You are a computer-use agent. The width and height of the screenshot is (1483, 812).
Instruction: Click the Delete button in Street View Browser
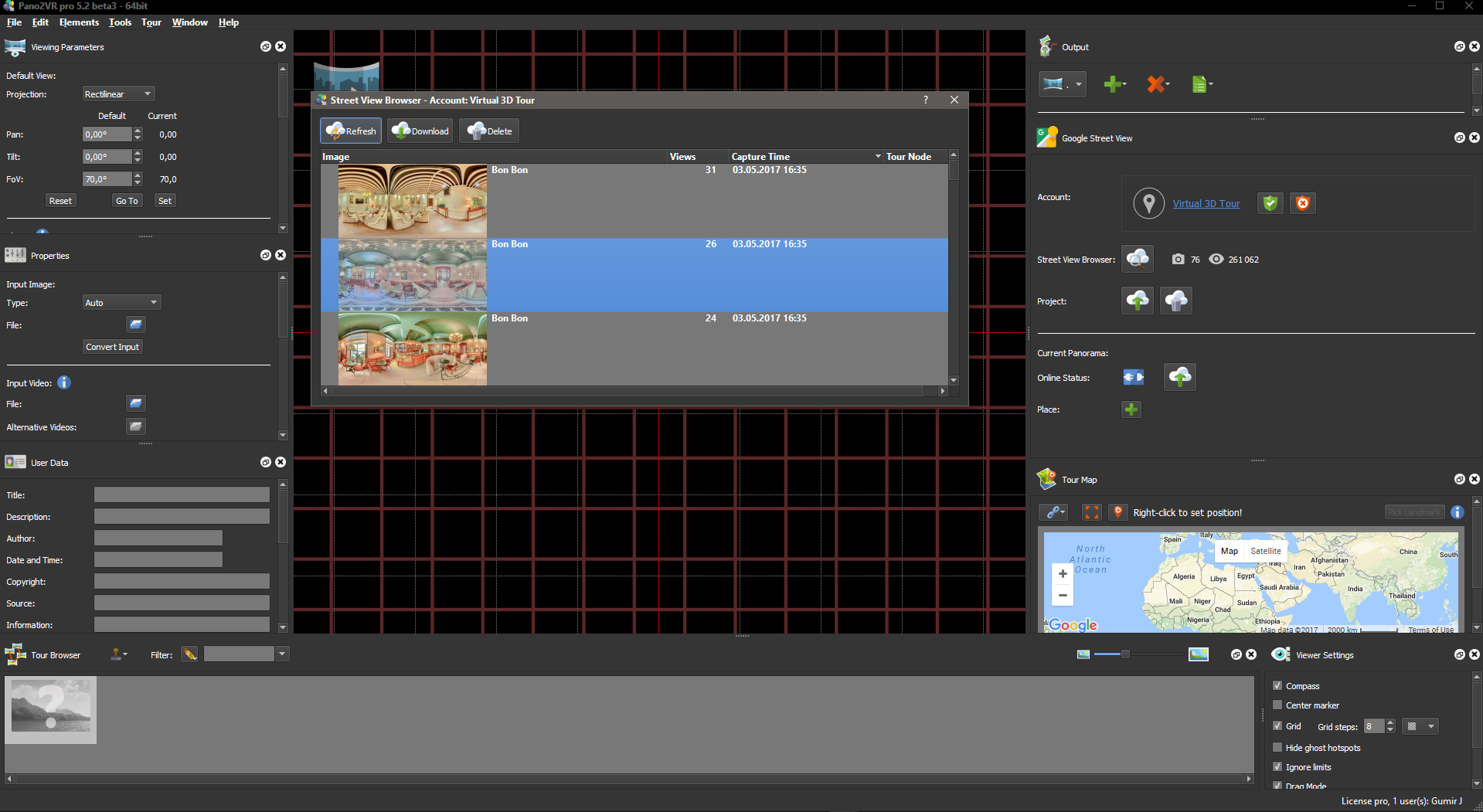pos(490,131)
